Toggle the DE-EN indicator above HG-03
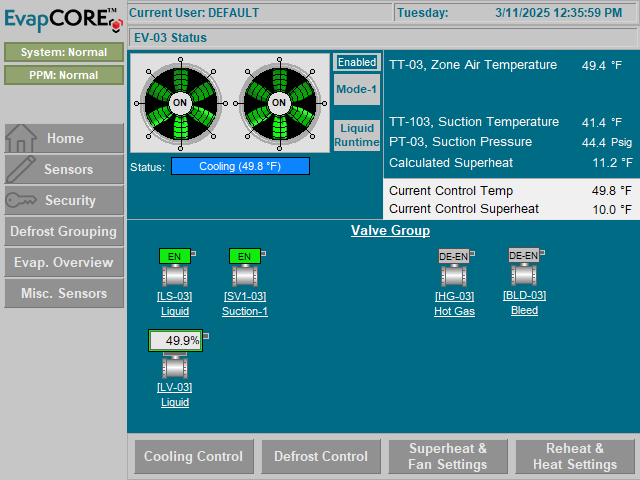 coord(453,256)
